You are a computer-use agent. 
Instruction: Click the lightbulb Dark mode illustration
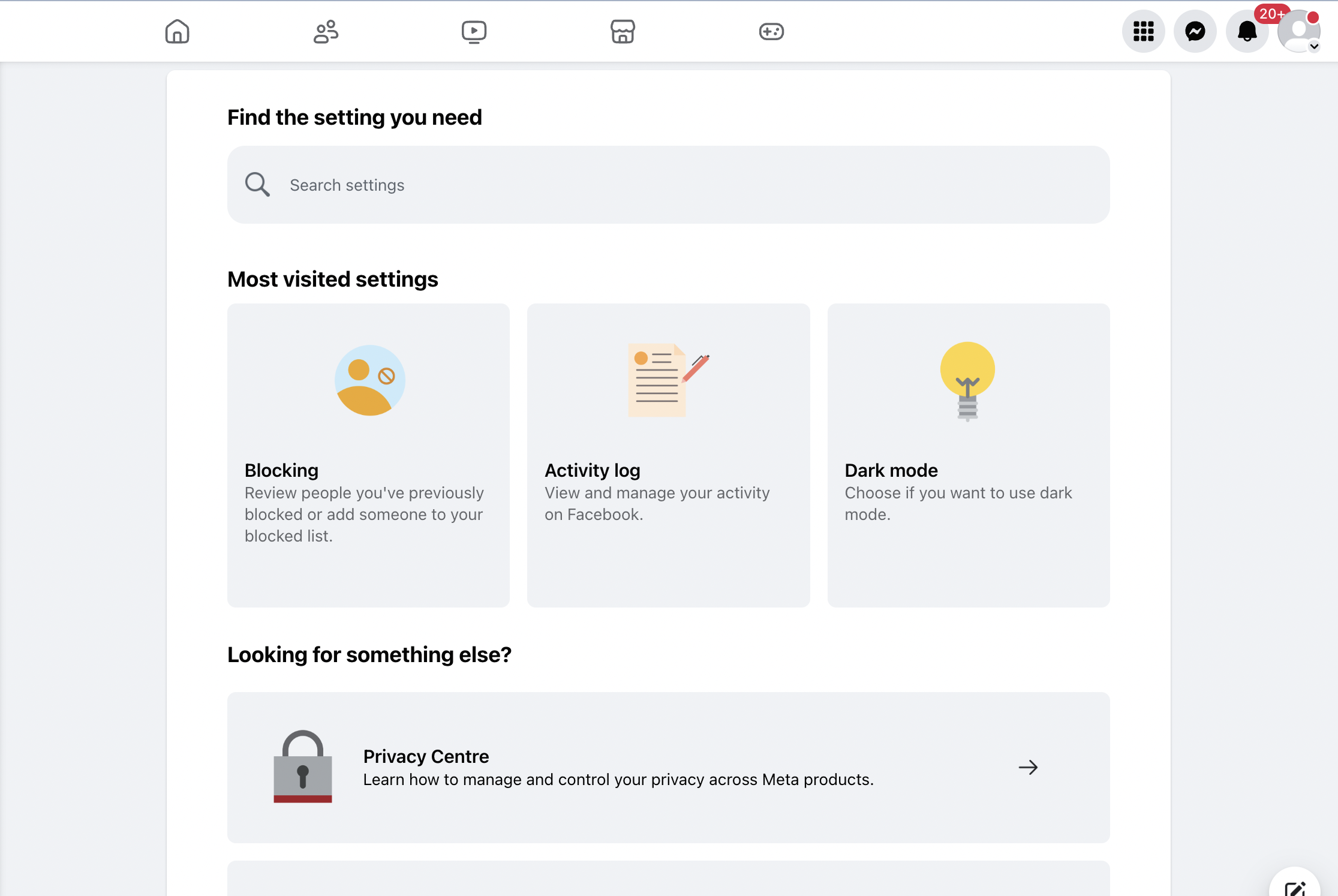[967, 381]
